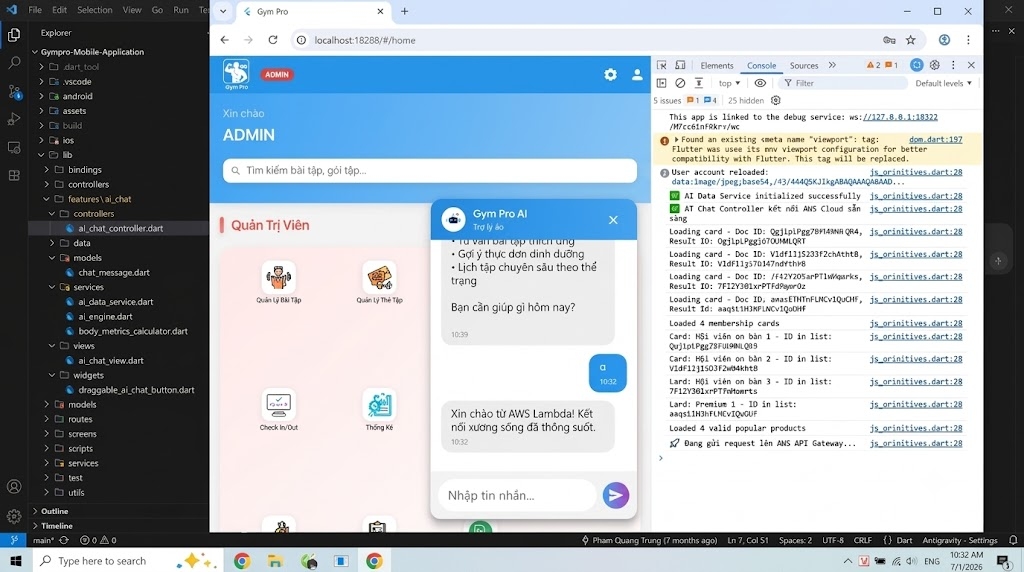Open Chrome profile icon
Screen dimensions: 1024x572
(944, 40)
